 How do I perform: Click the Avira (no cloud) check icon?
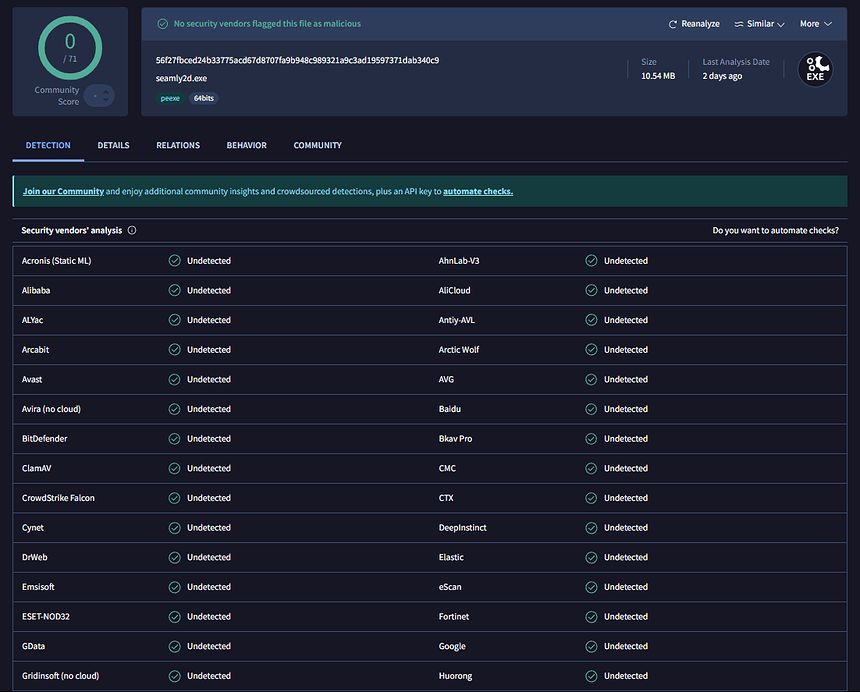point(174,409)
